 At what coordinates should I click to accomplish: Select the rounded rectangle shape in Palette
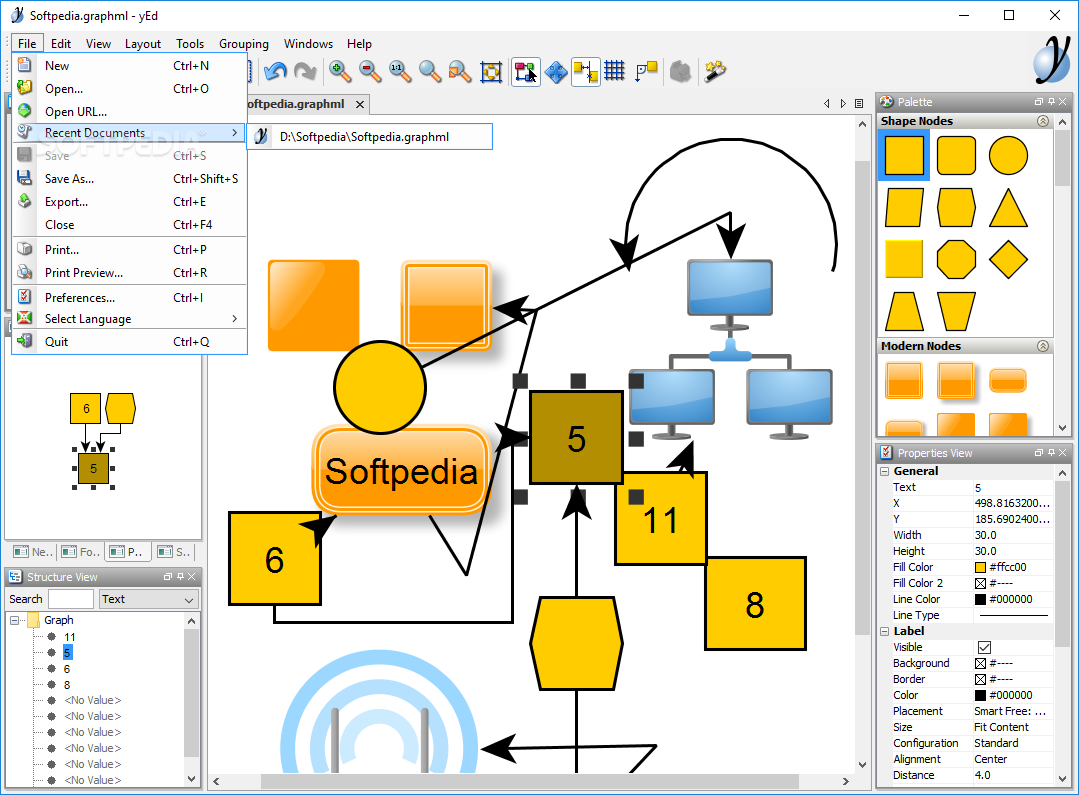956,156
